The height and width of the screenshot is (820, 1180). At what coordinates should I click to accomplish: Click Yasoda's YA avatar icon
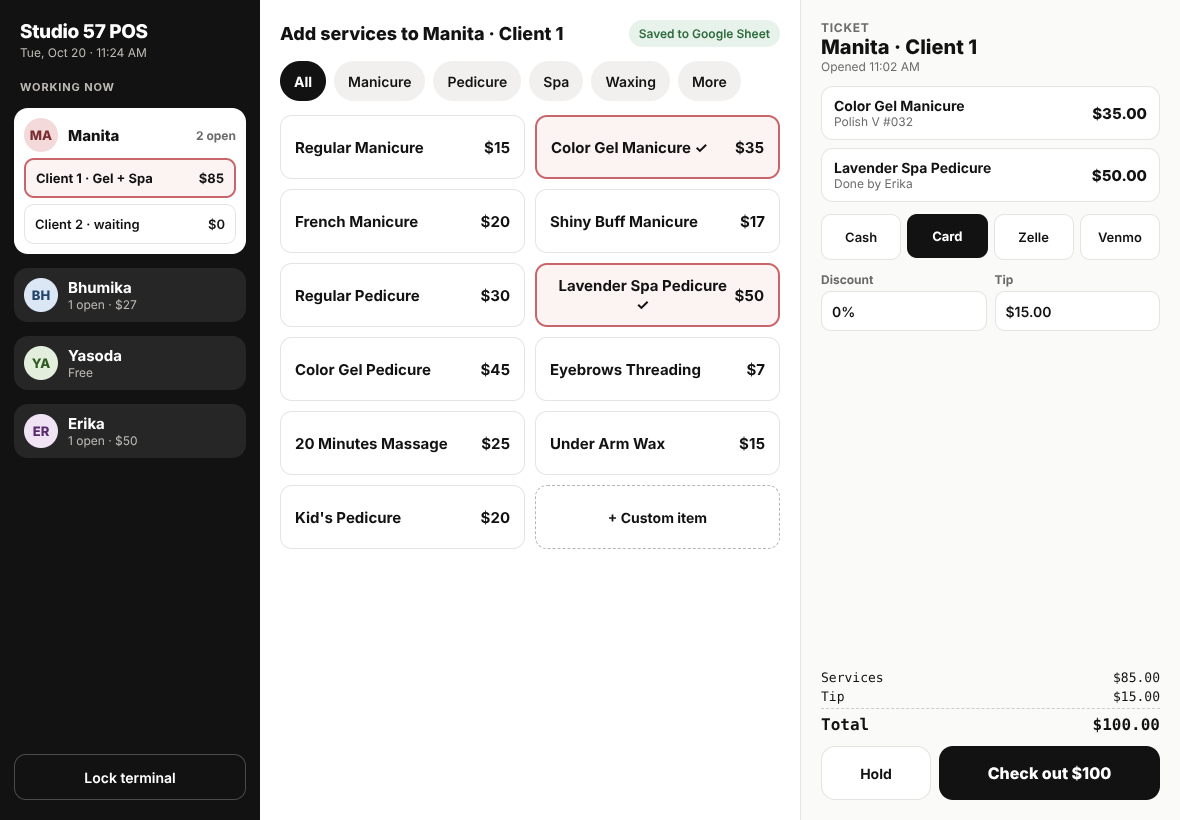point(41,363)
